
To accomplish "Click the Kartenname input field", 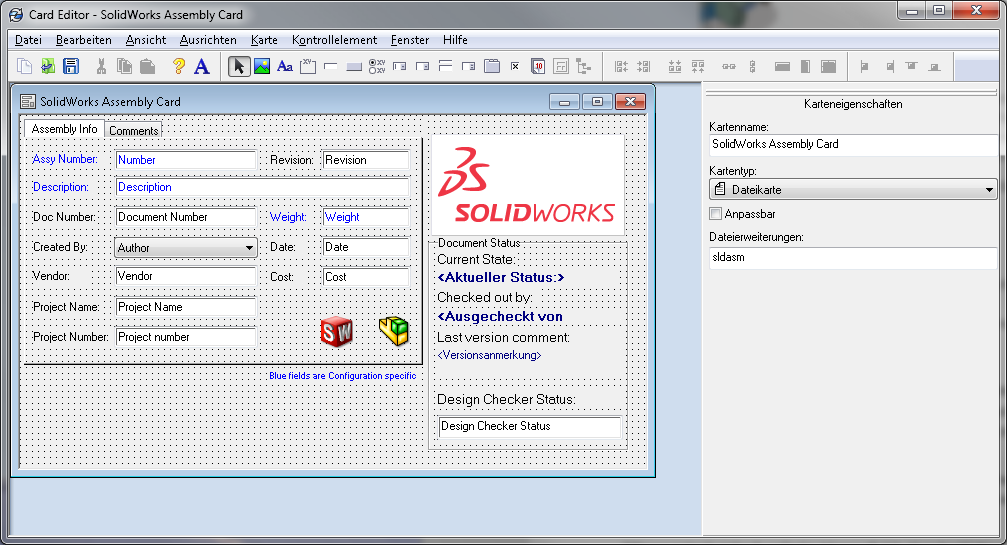I will [853, 144].
